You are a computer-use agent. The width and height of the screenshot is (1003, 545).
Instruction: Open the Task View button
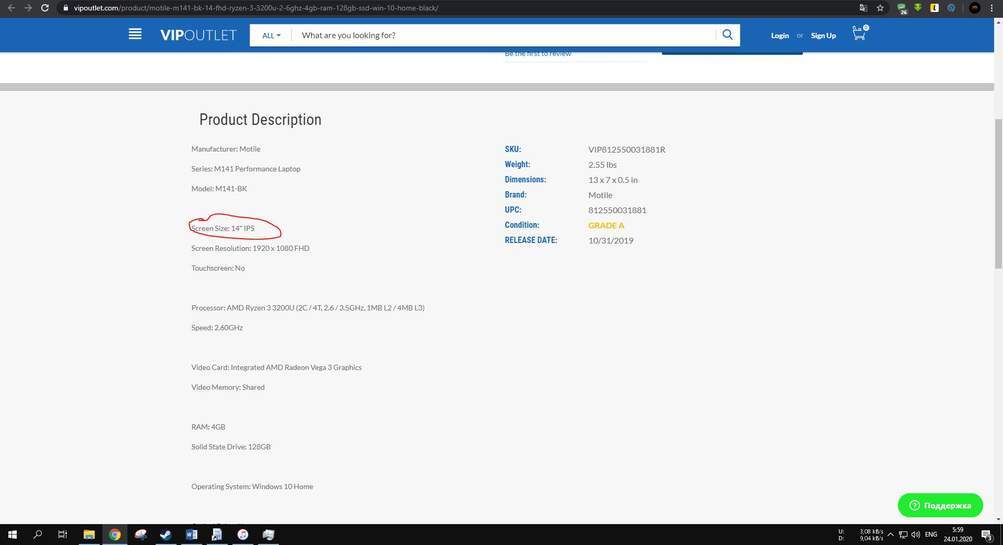click(62, 535)
